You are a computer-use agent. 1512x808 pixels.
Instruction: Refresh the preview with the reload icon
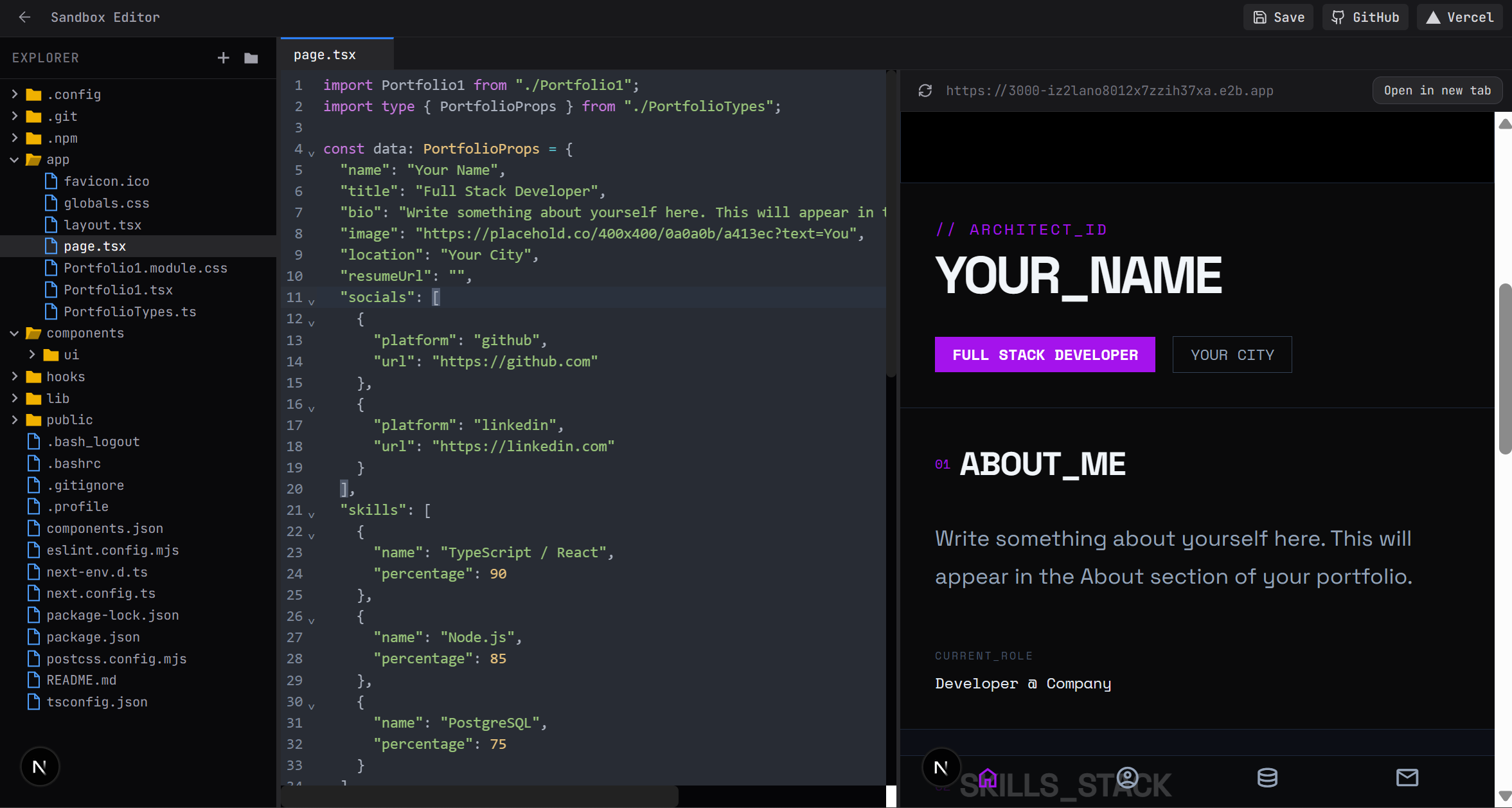point(925,91)
